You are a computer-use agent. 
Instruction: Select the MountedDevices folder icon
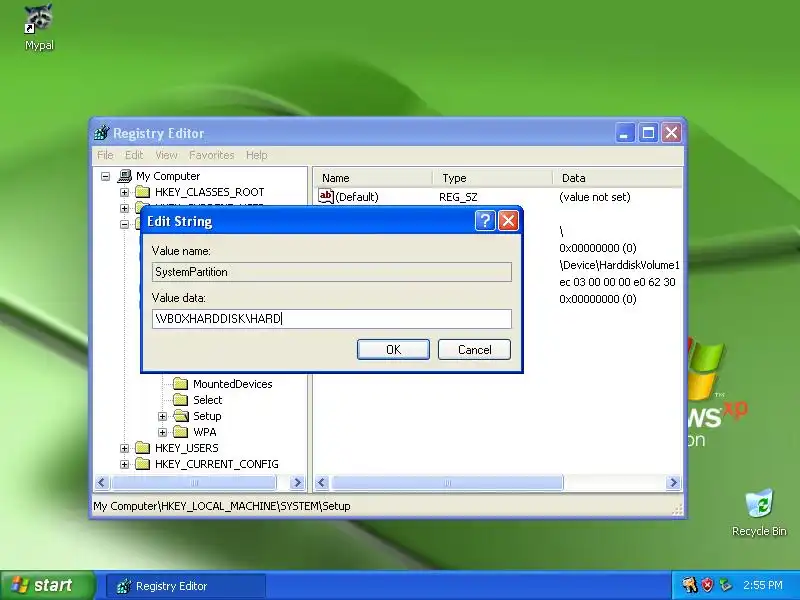pyautogui.click(x=180, y=384)
